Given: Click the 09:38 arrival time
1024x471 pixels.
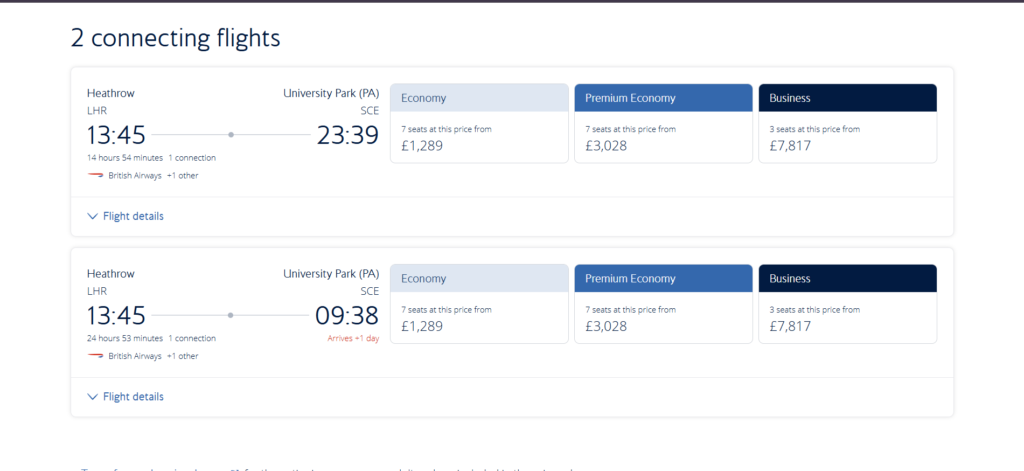Looking at the screenshot, I should point(347,316).
